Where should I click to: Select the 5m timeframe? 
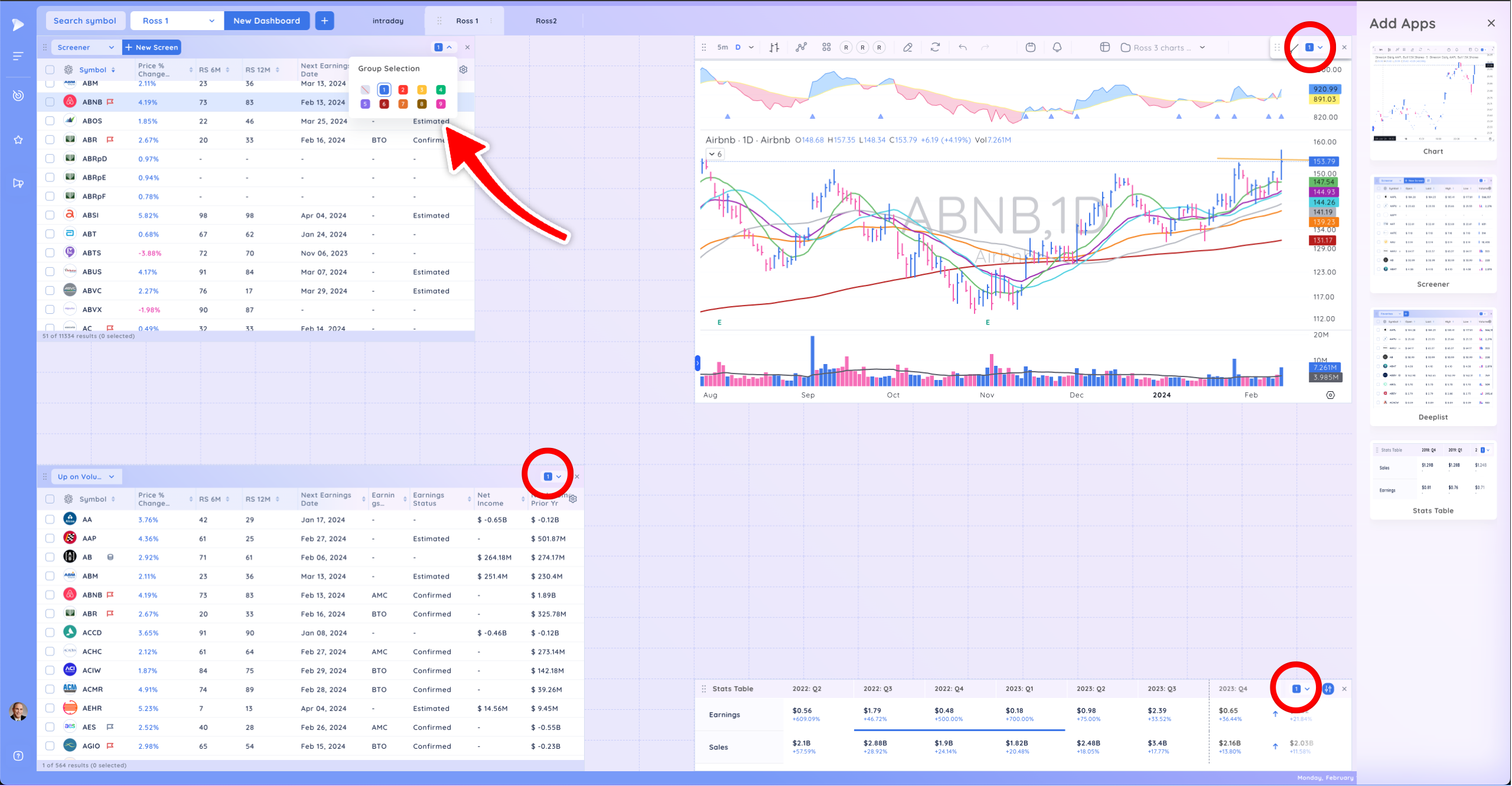(x=722, y=47)
